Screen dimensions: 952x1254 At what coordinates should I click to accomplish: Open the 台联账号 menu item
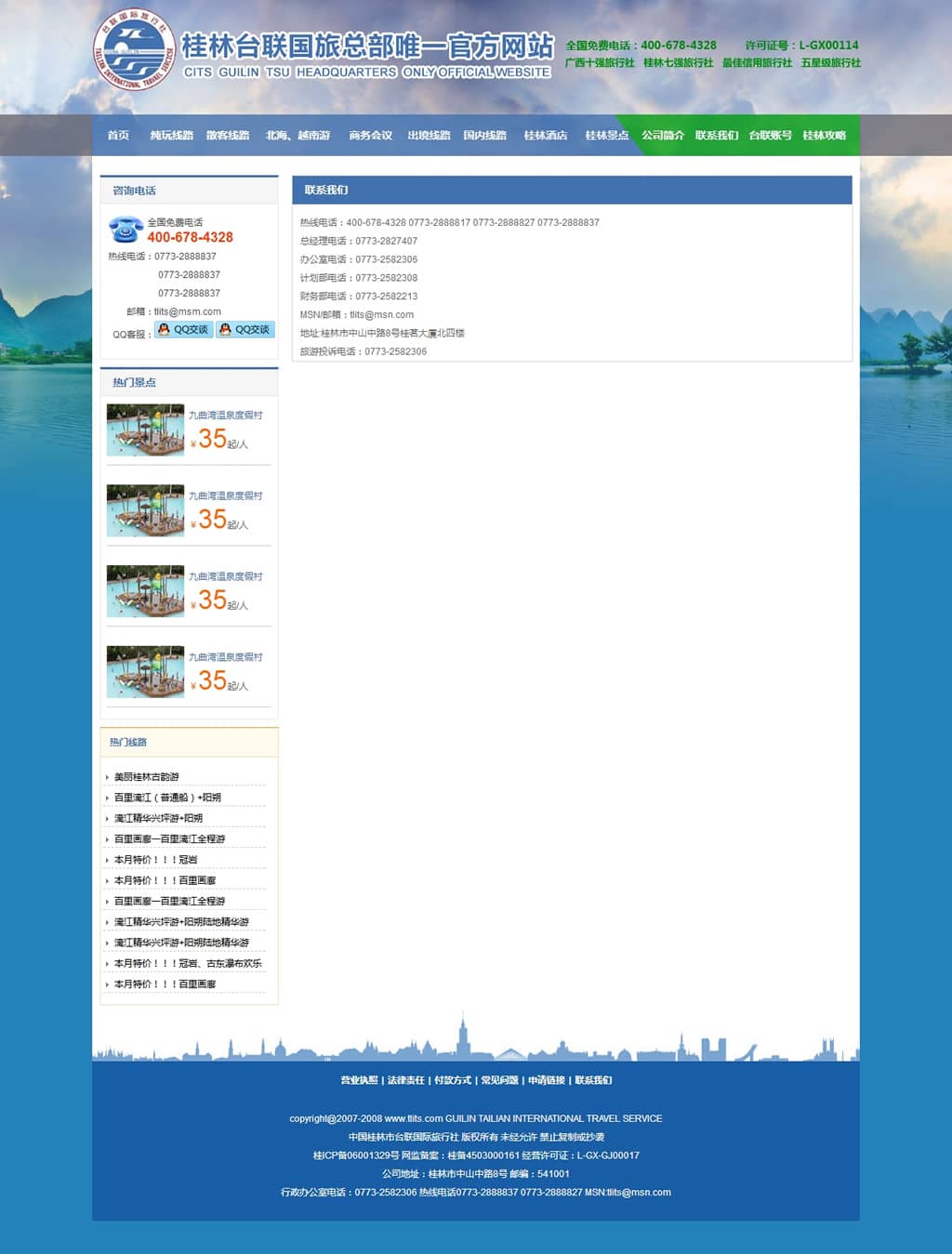click(x=770, y=136)
